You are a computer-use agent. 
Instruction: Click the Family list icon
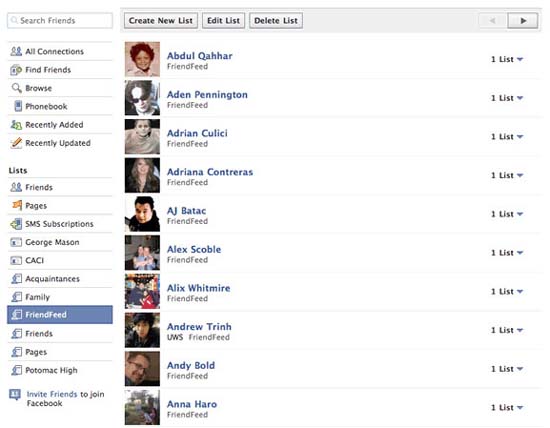click(16, 297)
